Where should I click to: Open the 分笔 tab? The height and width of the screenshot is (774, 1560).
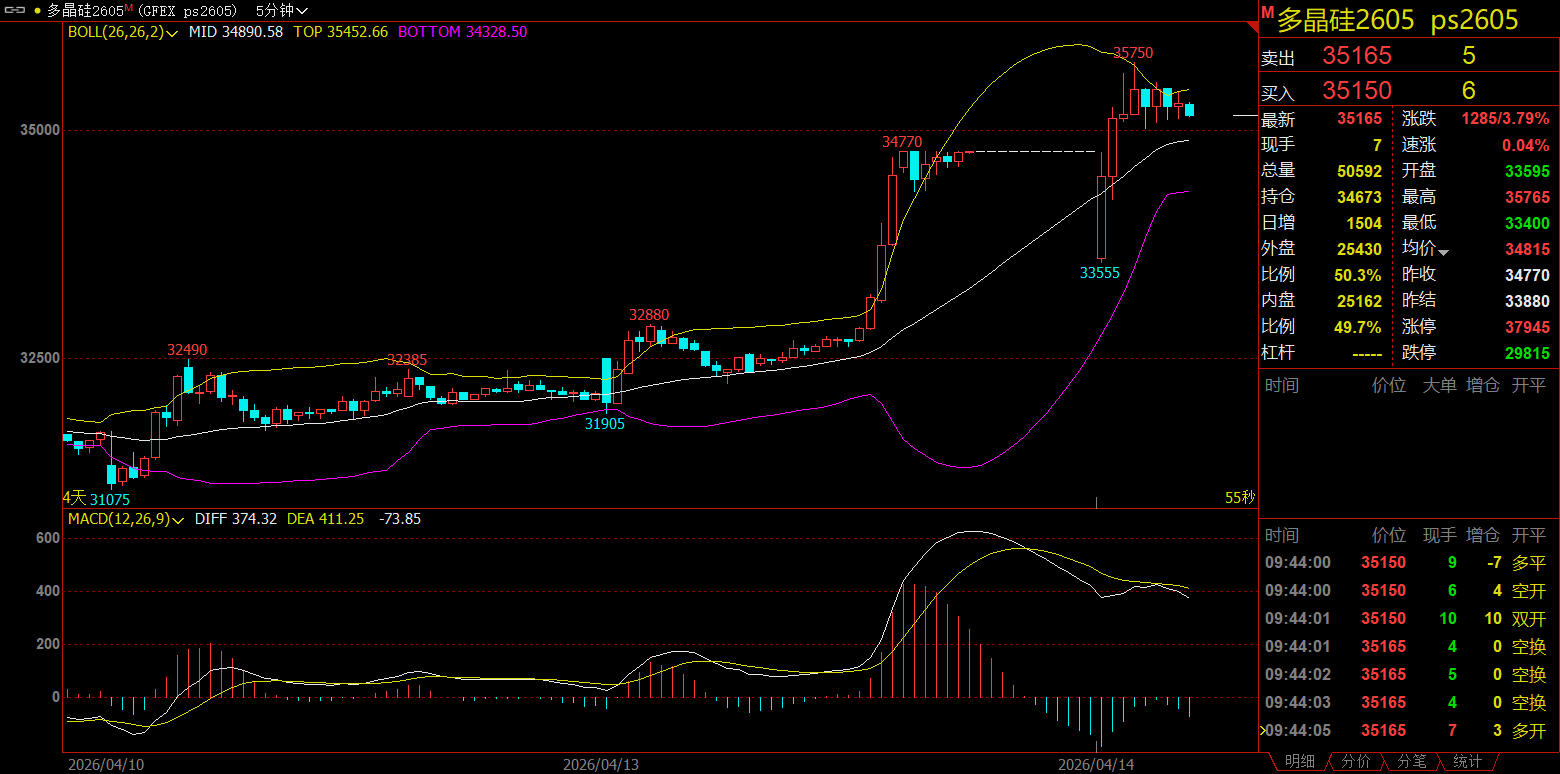(1411, 762)
